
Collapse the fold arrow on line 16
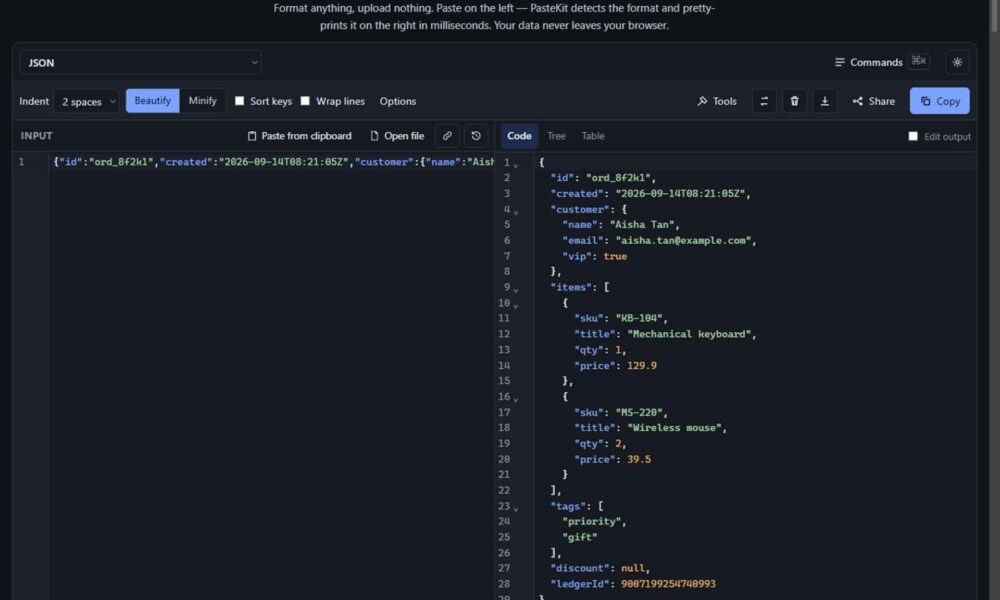pyautogui.click(x=516, y=399)
